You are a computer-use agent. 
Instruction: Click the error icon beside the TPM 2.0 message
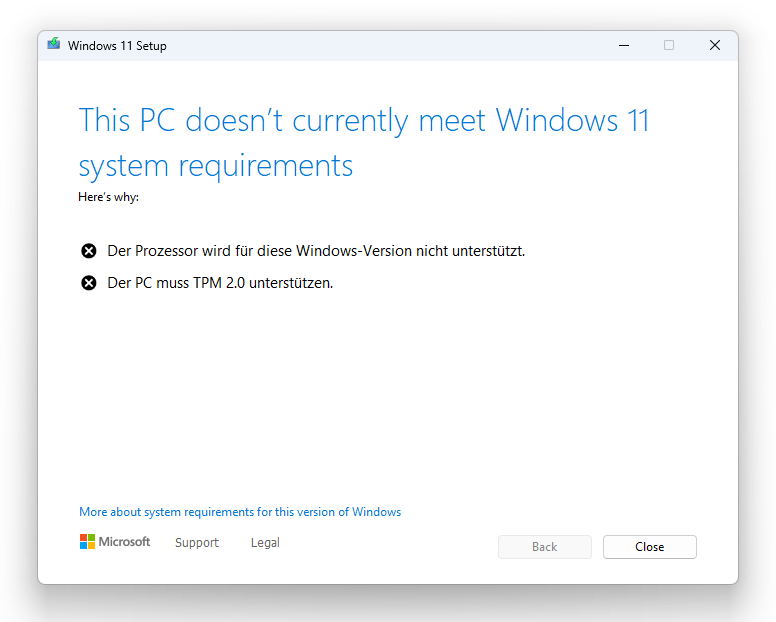click(x=89, y=283)
